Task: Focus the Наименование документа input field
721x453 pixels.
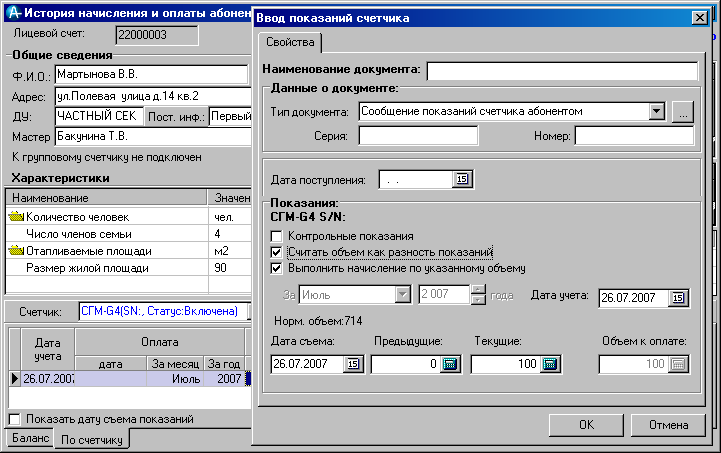Action: pos(561,71)
